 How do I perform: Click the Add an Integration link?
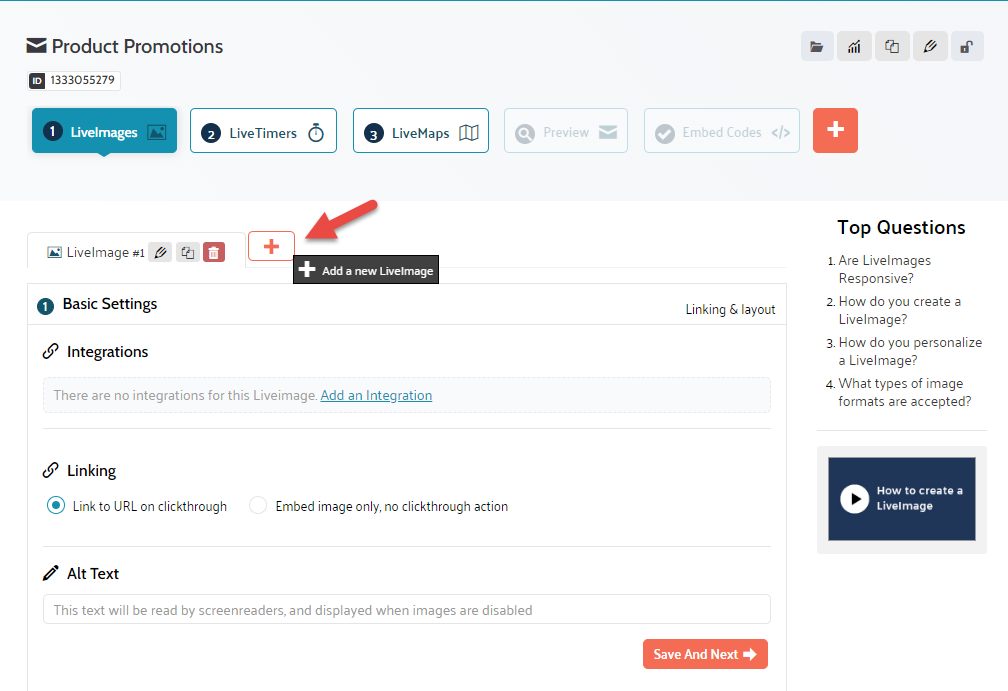[376, 395]
